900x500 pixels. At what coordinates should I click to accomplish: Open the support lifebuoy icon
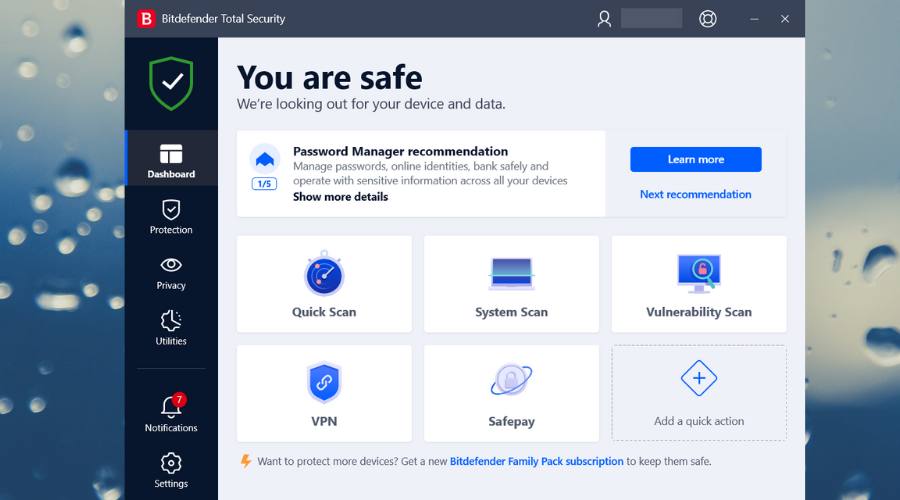(x=708, y=19)
